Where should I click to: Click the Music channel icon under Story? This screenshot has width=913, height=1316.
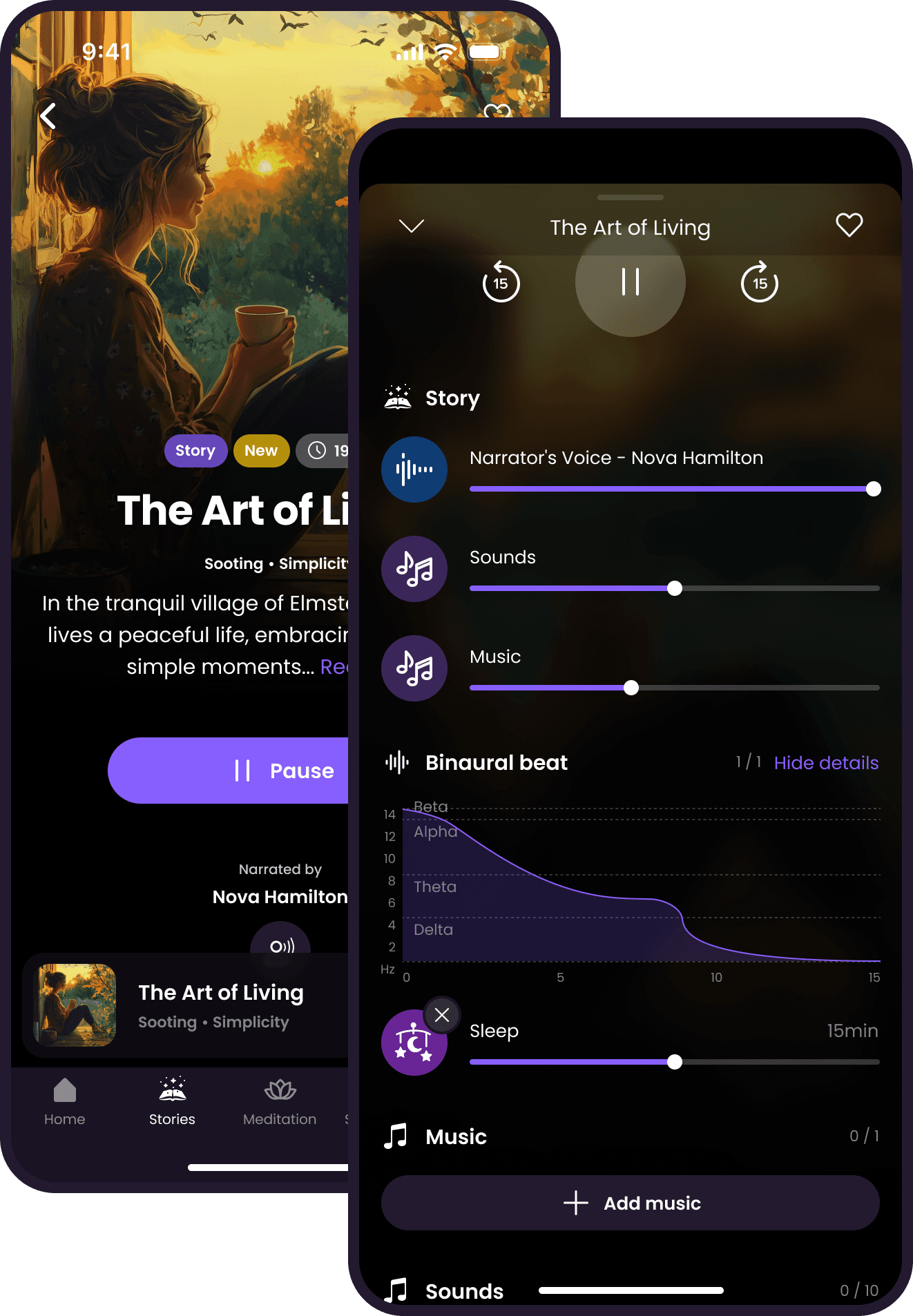pos(414,668)
